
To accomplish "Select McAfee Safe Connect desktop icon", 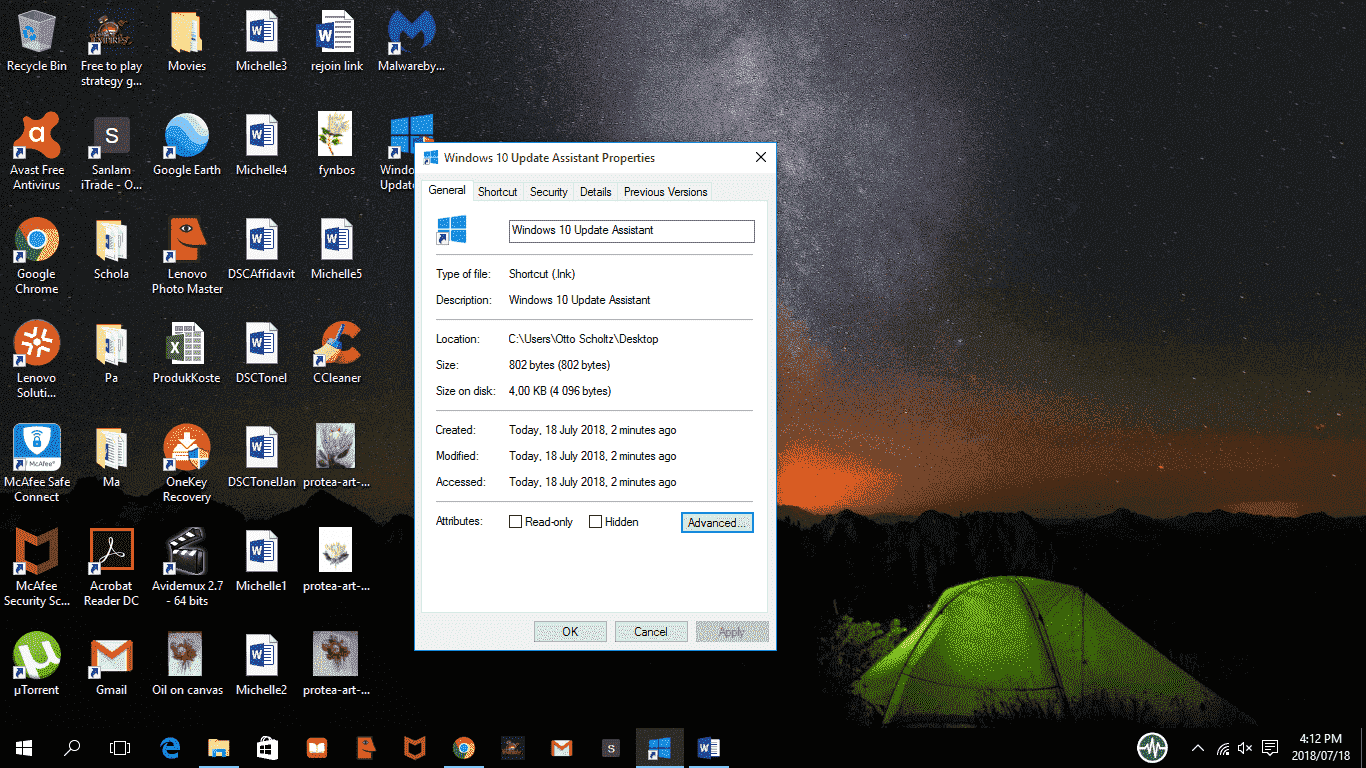I will tap(37, 464).
